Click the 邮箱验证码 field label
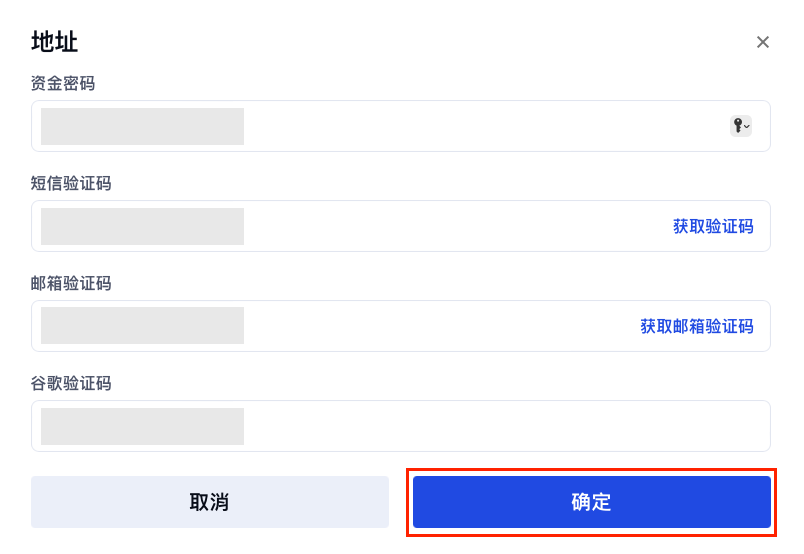Image resolution: width=804 pixels, height=554 pixels. (x=71, y=283)
